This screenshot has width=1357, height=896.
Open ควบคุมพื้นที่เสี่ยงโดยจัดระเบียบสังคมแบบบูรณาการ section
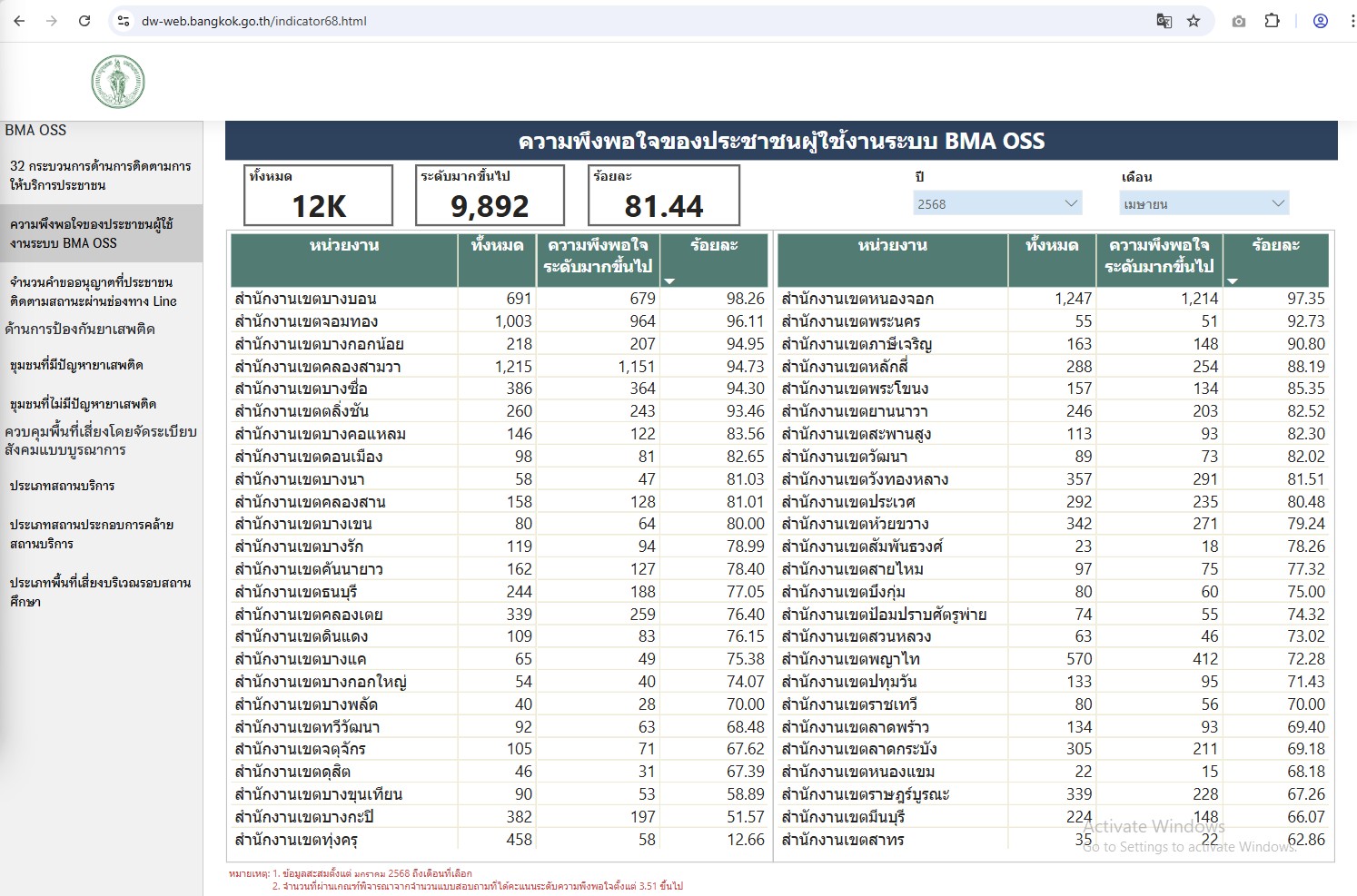coord(101,440)
